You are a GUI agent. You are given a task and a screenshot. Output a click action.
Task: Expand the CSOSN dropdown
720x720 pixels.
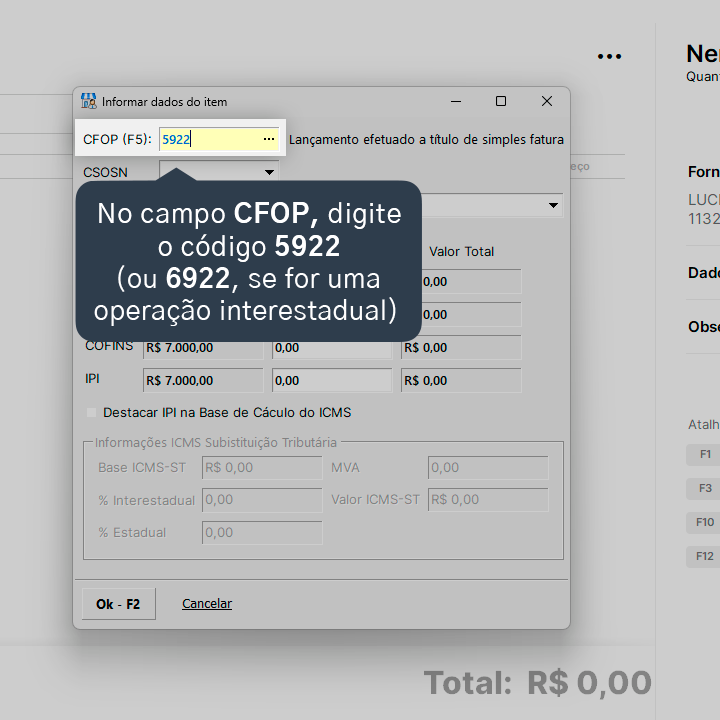point(269,172)
